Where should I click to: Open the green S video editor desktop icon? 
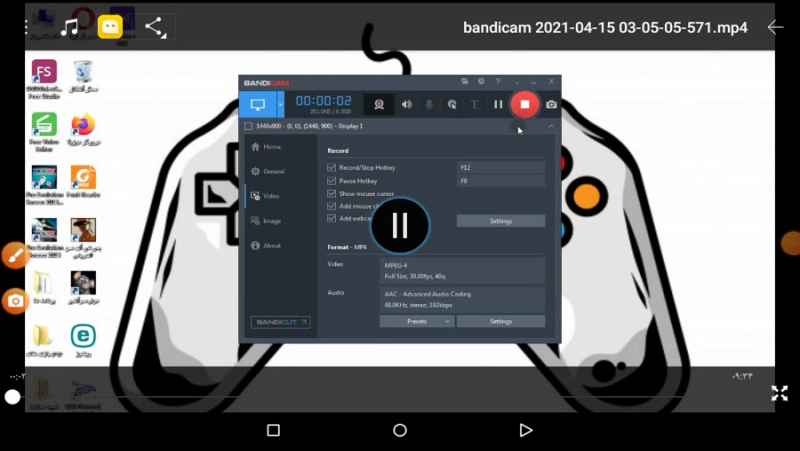click(x=44, y=125)
